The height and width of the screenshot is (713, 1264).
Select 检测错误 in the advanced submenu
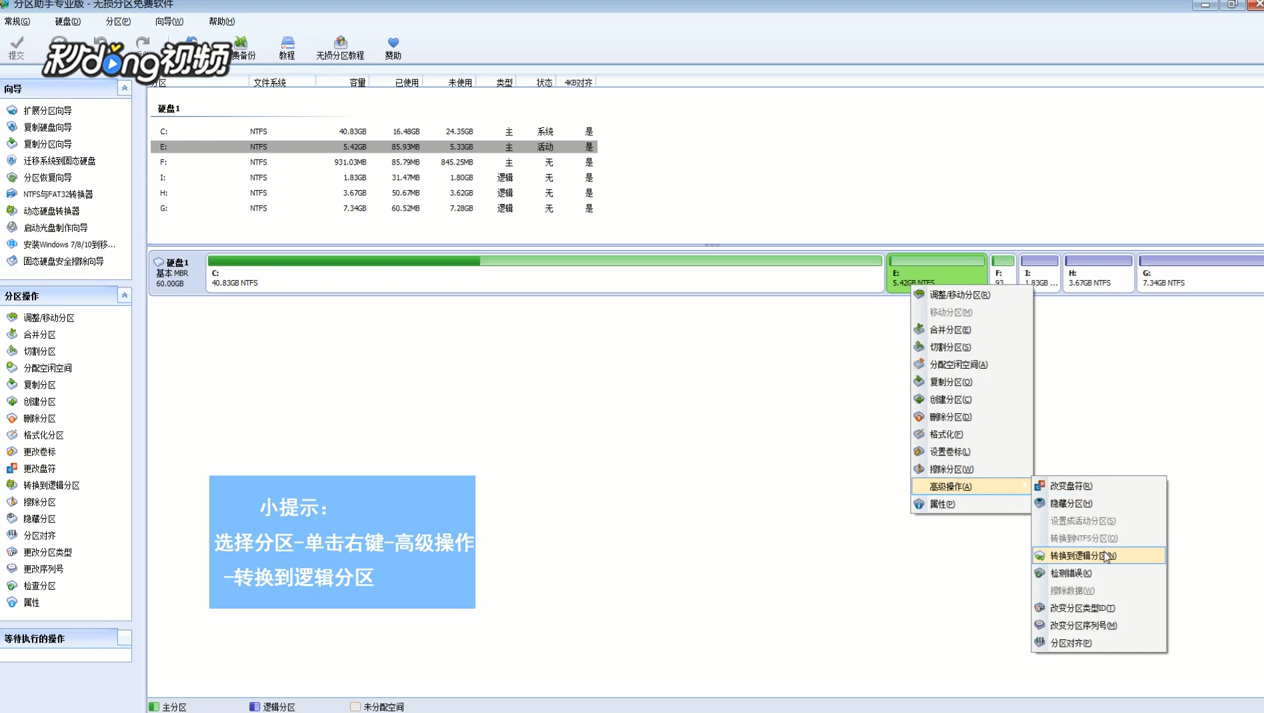coord(1099,574)
